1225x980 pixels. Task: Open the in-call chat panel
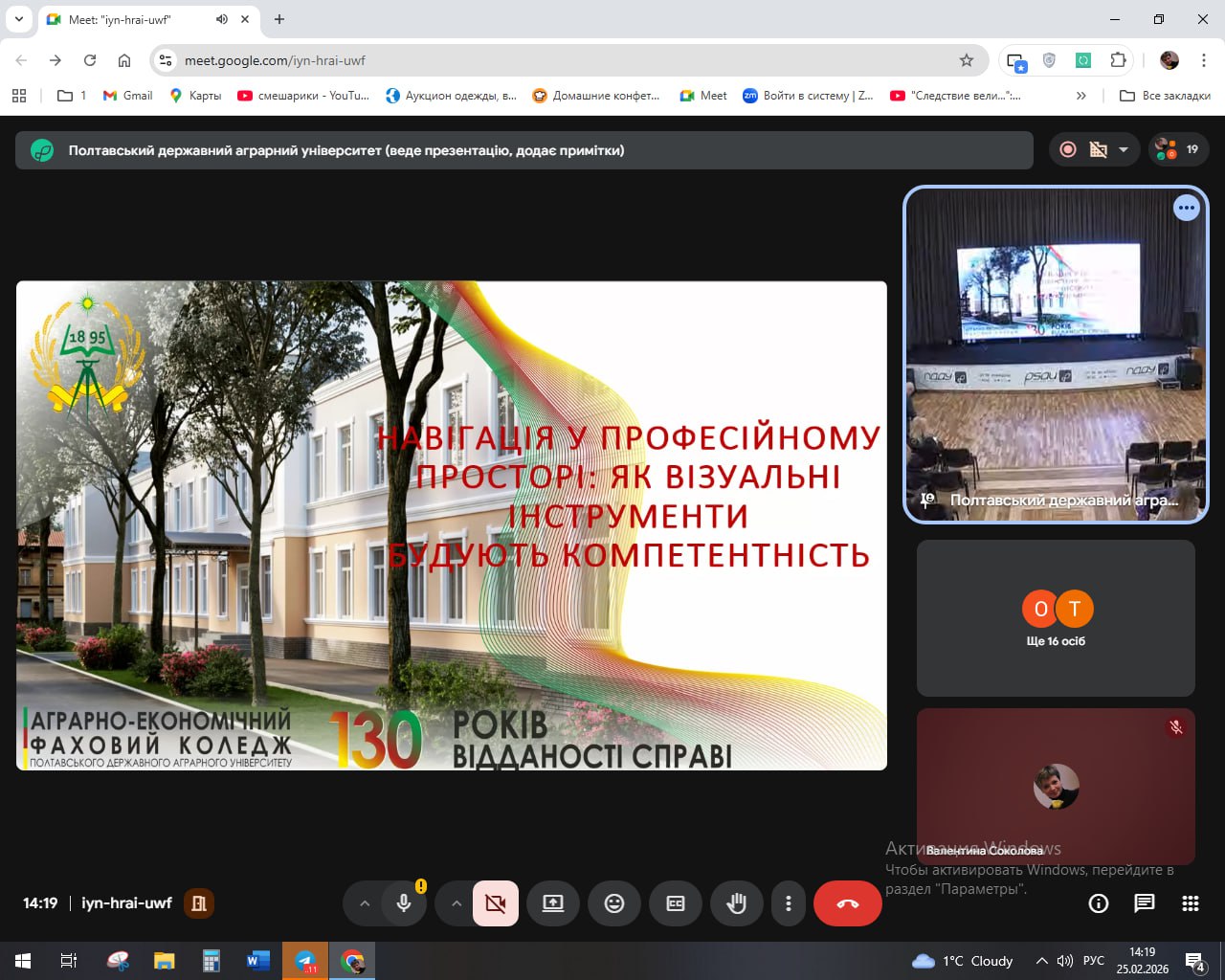point(1144,903)
